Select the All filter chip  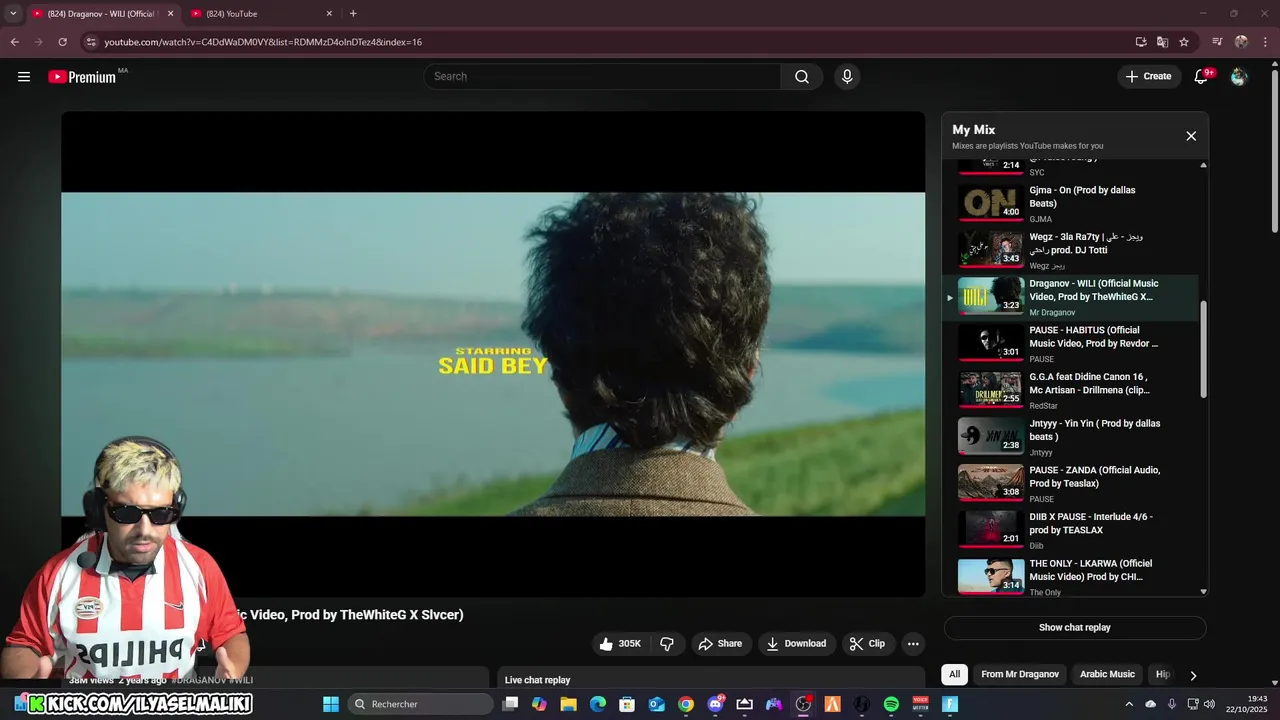(x=954, y=674)
